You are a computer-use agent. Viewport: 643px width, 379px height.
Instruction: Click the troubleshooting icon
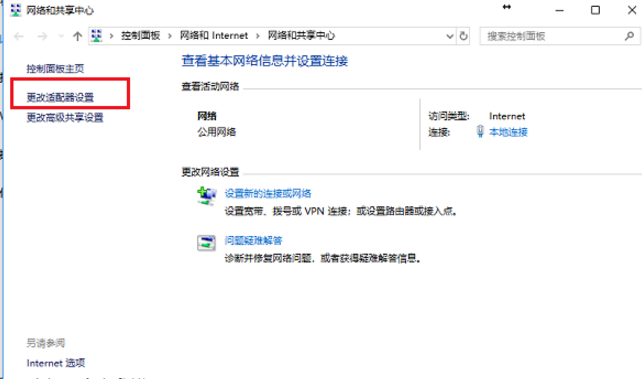206,243
